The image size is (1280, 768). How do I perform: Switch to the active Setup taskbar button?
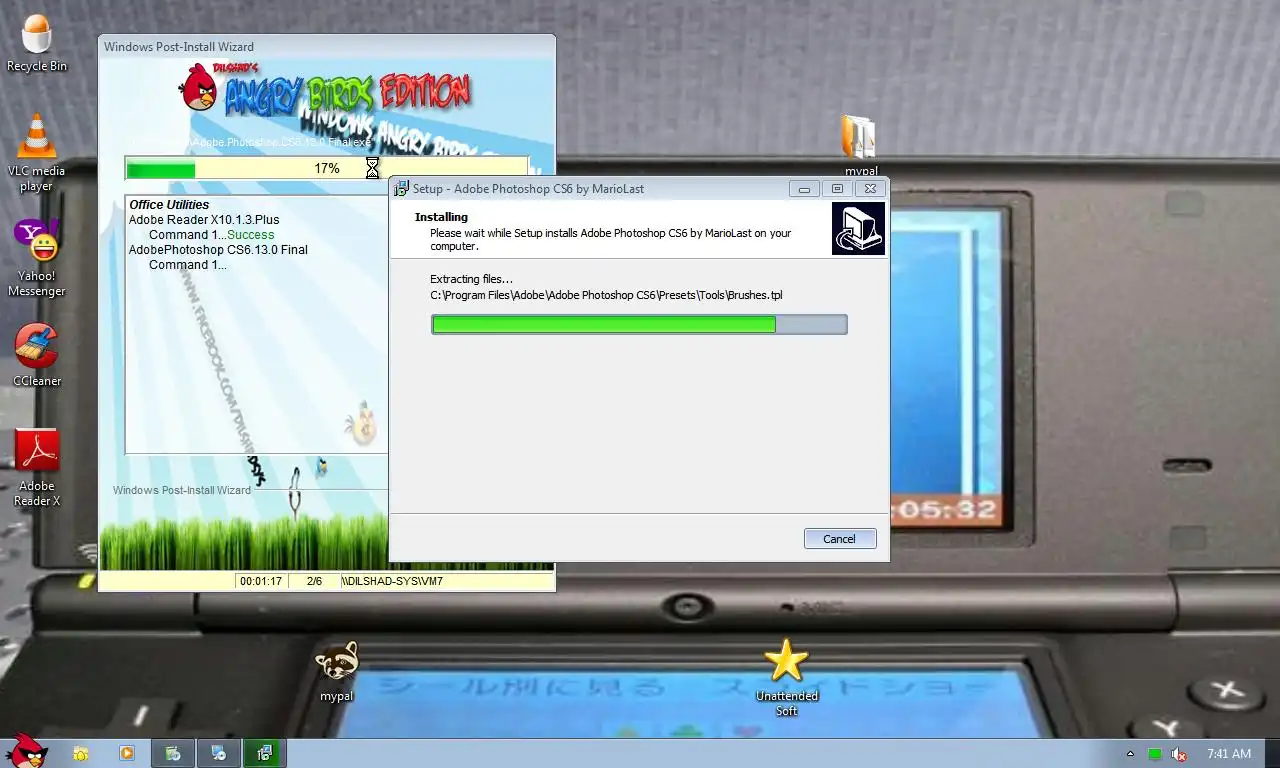pos(265,753)
